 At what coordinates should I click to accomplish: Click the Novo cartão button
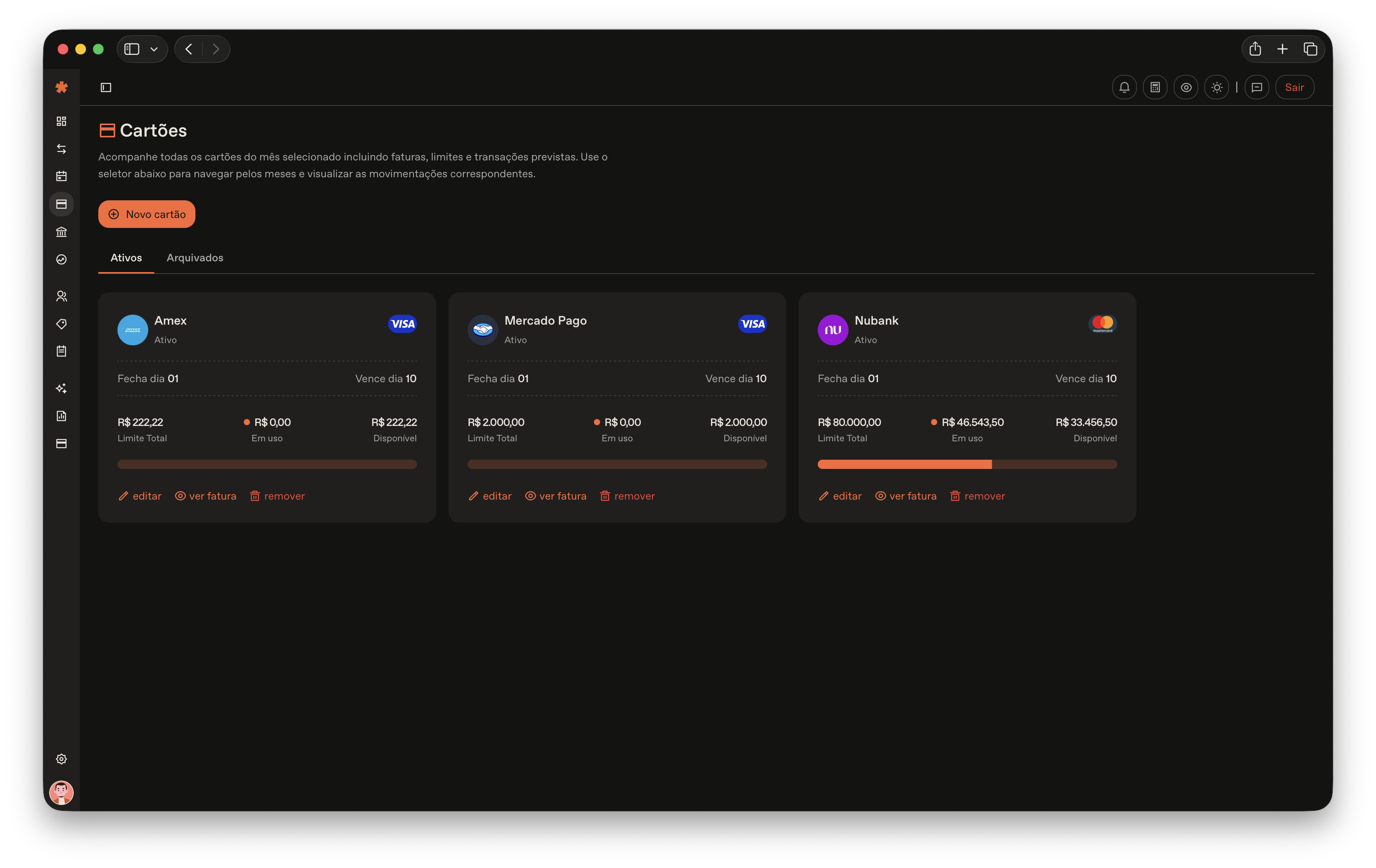[147, 214]
